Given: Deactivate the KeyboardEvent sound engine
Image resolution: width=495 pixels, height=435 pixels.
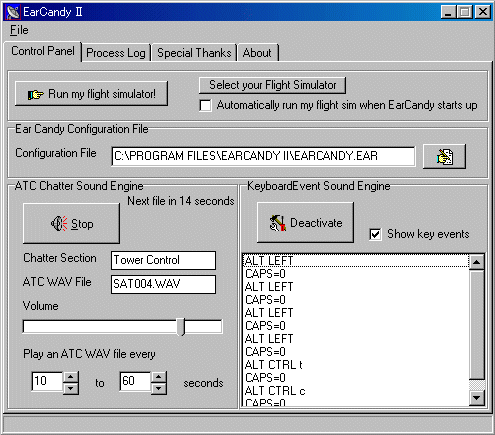Looking at the screenshot, I should [x=305, y=223].
